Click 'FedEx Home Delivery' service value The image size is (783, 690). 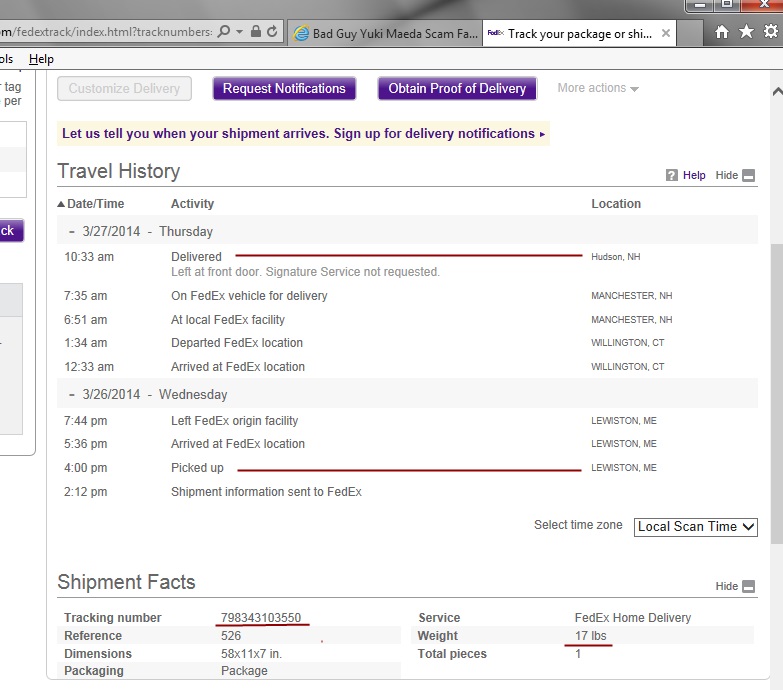tap(633, 618)
